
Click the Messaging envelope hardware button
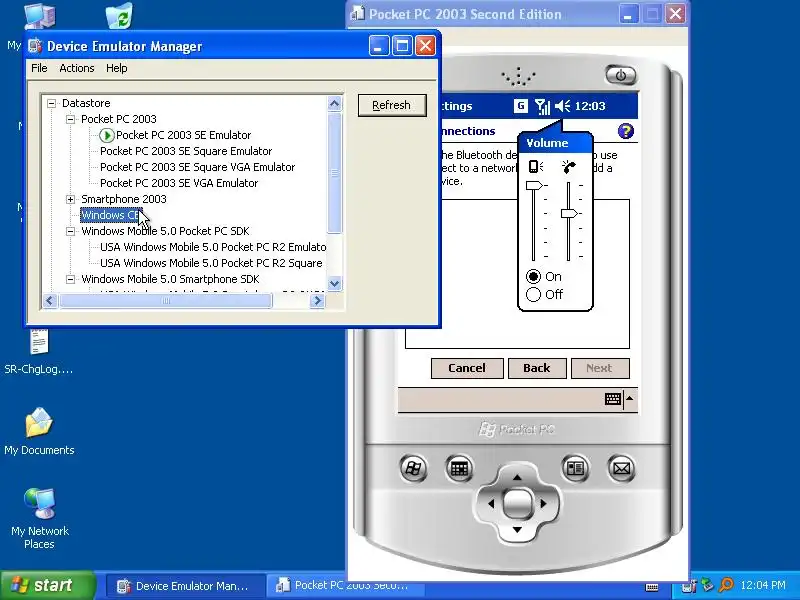click(x=621, y=468)
